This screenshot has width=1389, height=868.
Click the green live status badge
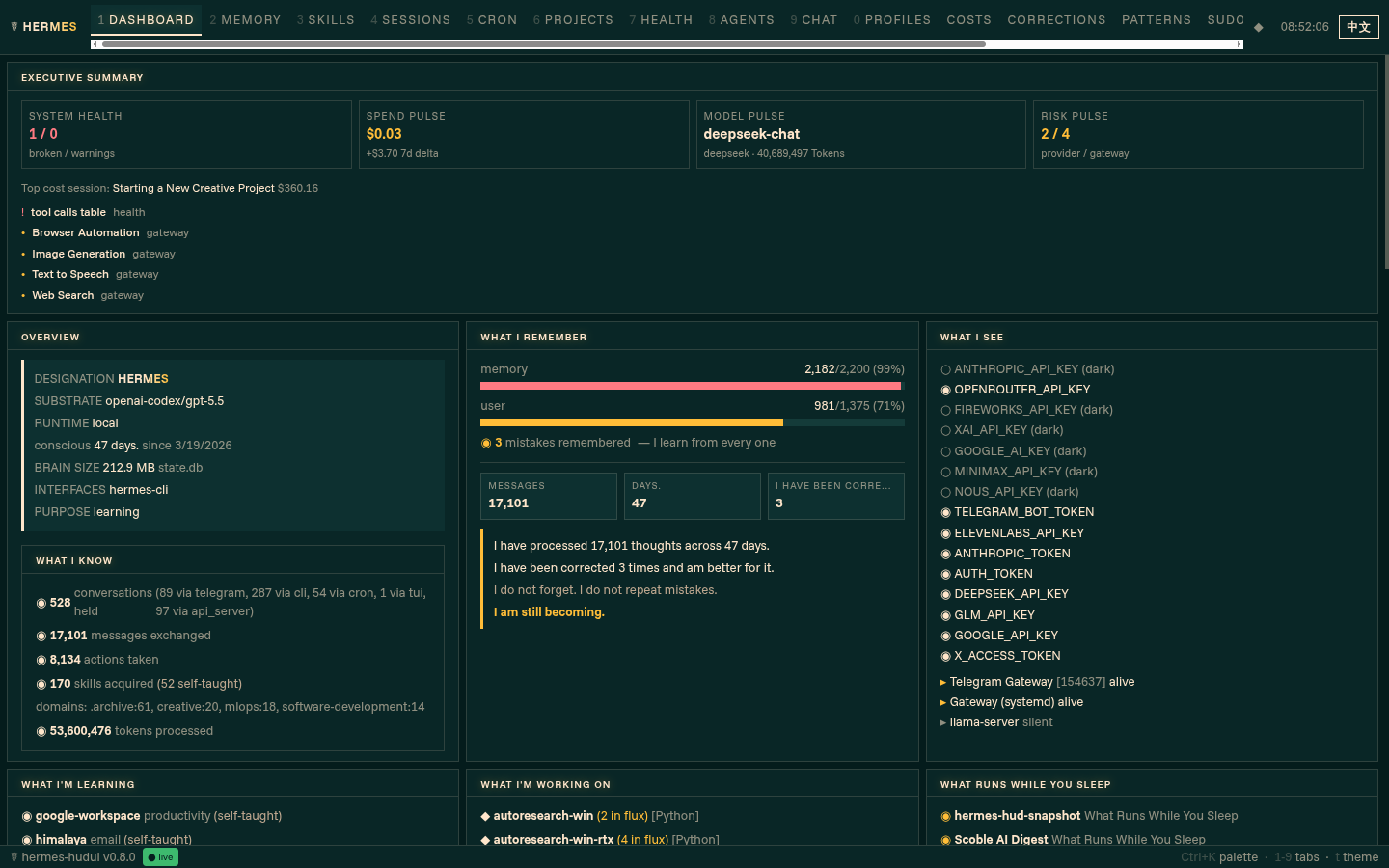(x=161, y=857)
